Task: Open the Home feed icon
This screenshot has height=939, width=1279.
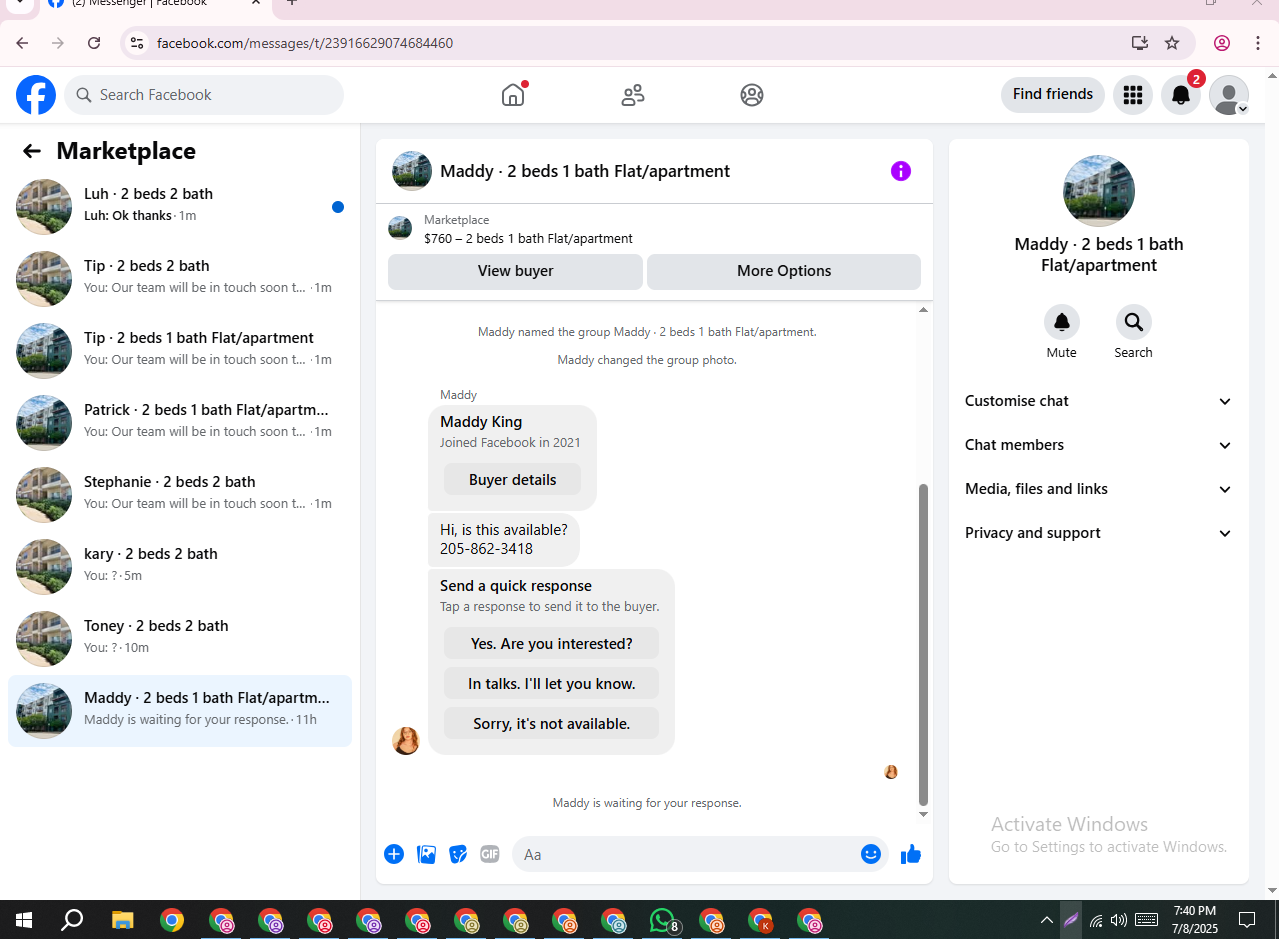Action: 513,95
